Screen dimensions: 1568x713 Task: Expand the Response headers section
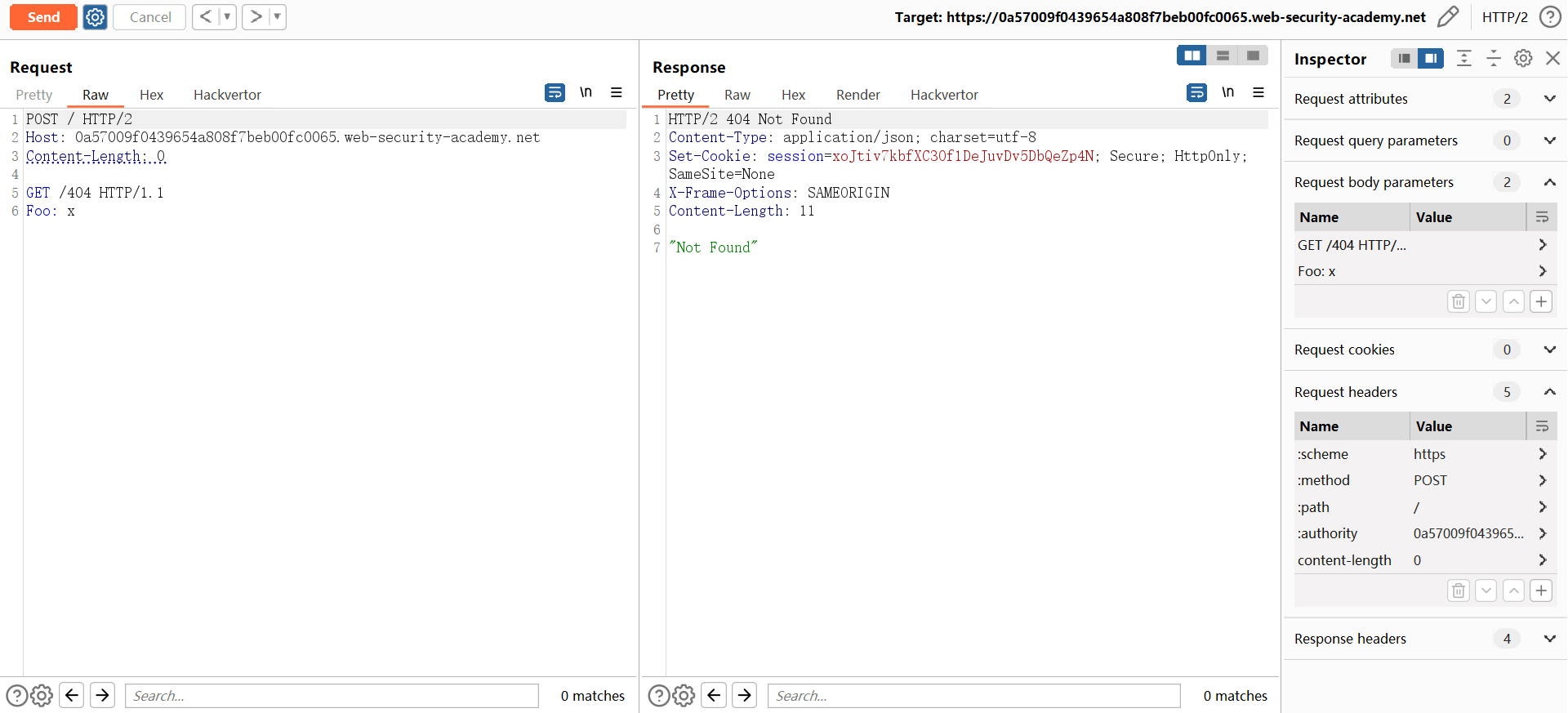(x=1549, y=639)
